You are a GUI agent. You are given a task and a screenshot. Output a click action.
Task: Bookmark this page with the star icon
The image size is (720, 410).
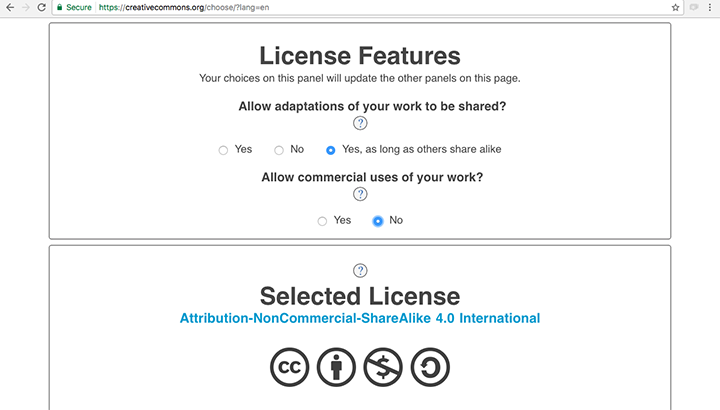pos(675,7)
